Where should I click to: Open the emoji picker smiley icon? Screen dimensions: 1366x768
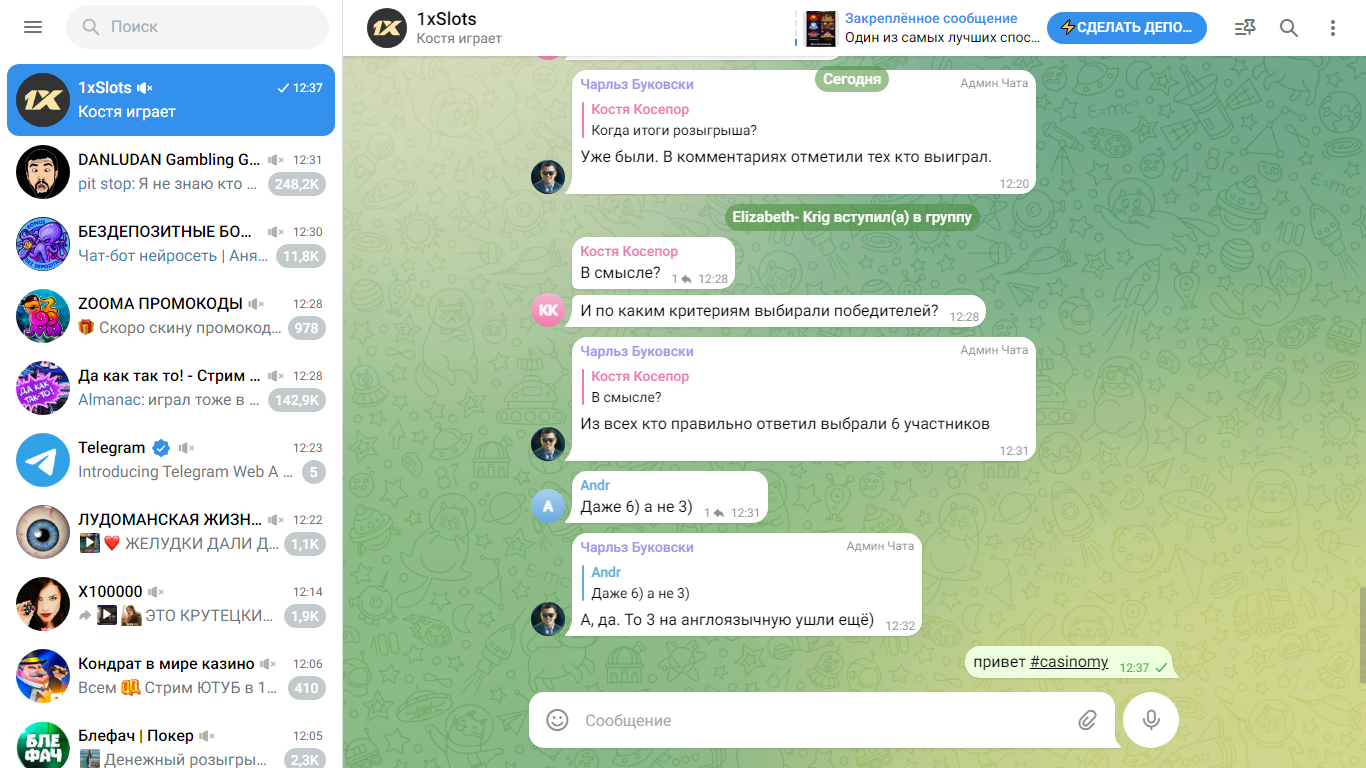pyautogui.click(x=557, y=720)
